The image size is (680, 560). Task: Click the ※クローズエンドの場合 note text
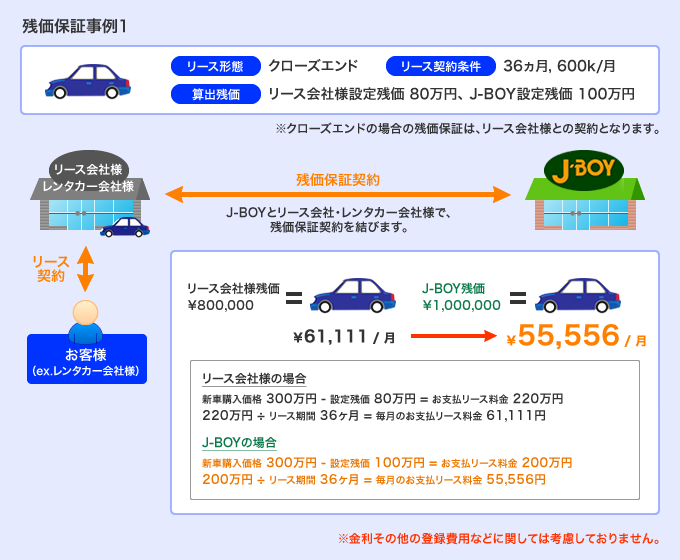[468, 128]
